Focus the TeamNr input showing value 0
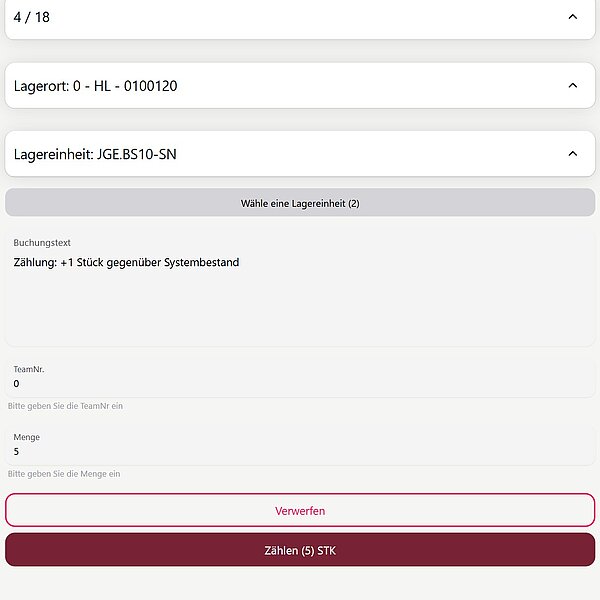Image resolution: width=600 pixels, height=600 pixels. tap(300, 384)
